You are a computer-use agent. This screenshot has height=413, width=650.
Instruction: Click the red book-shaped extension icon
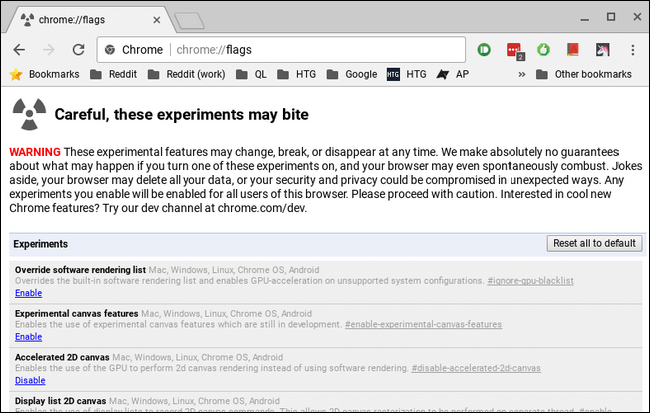coord(573,50)
